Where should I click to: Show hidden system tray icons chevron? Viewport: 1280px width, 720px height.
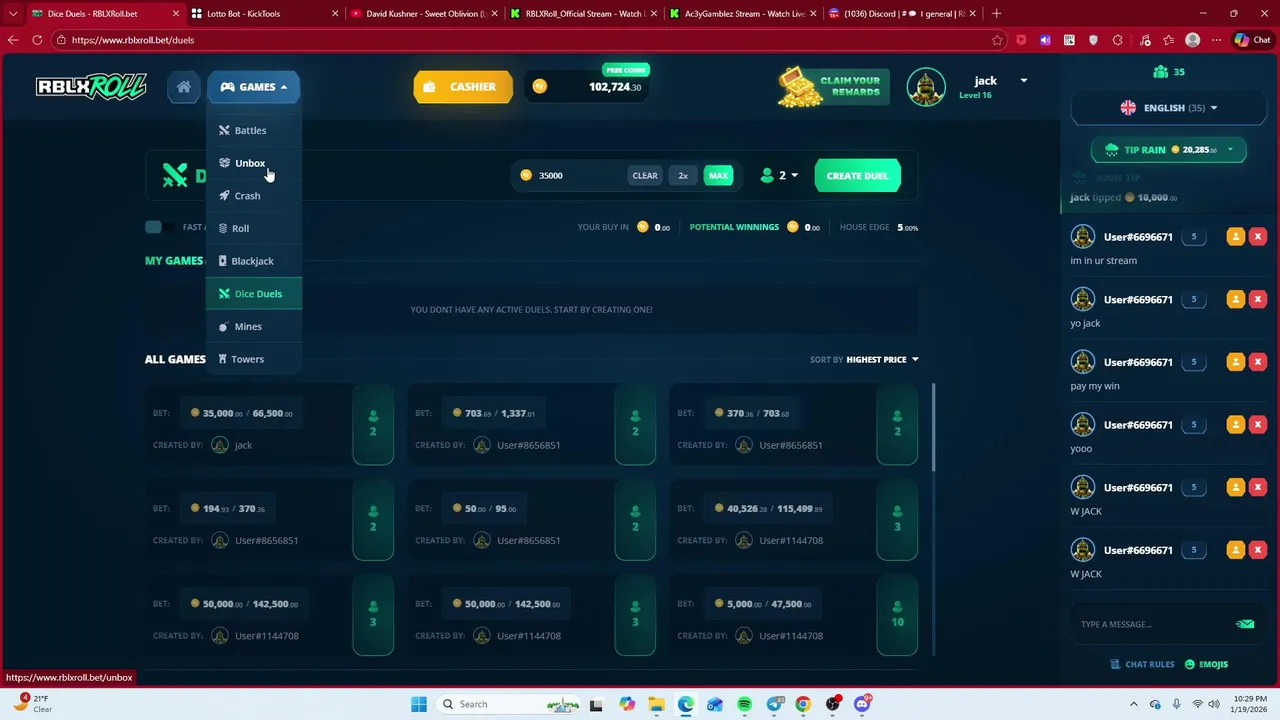(x=1134, y=704)
